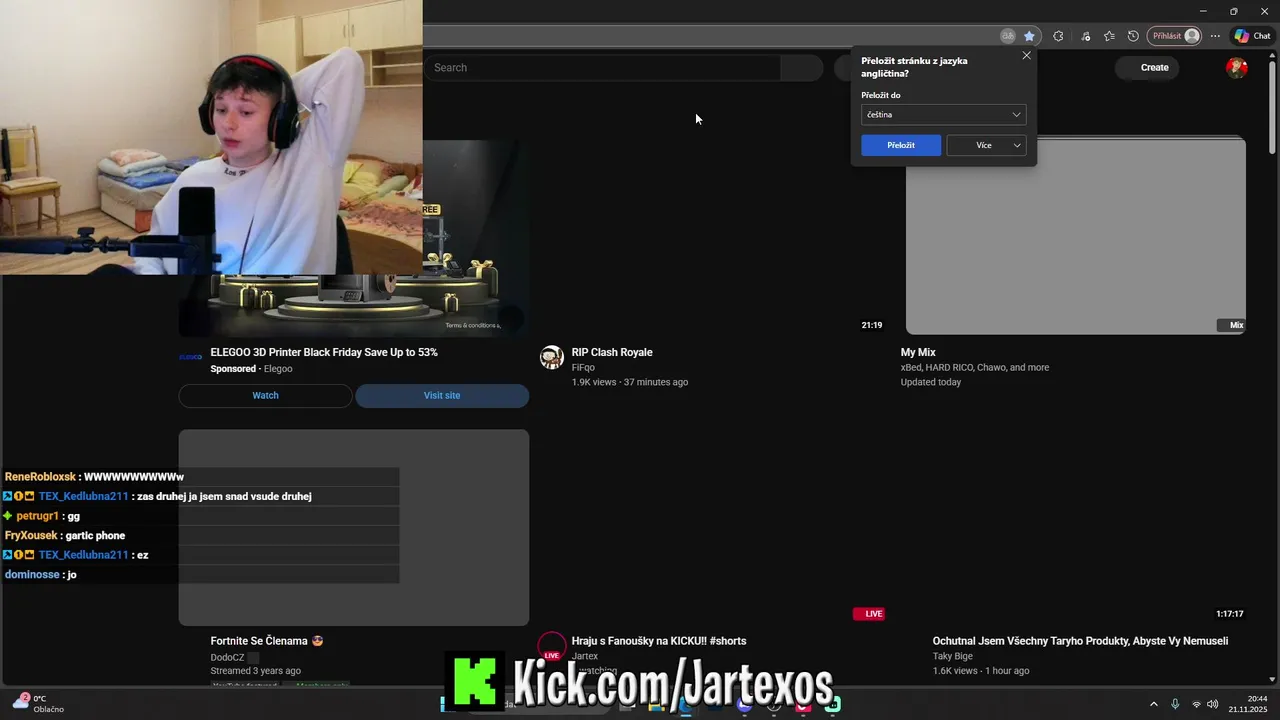Close the translate page popup
This screenshot has width=1280, height=720.
(1026, 56)
